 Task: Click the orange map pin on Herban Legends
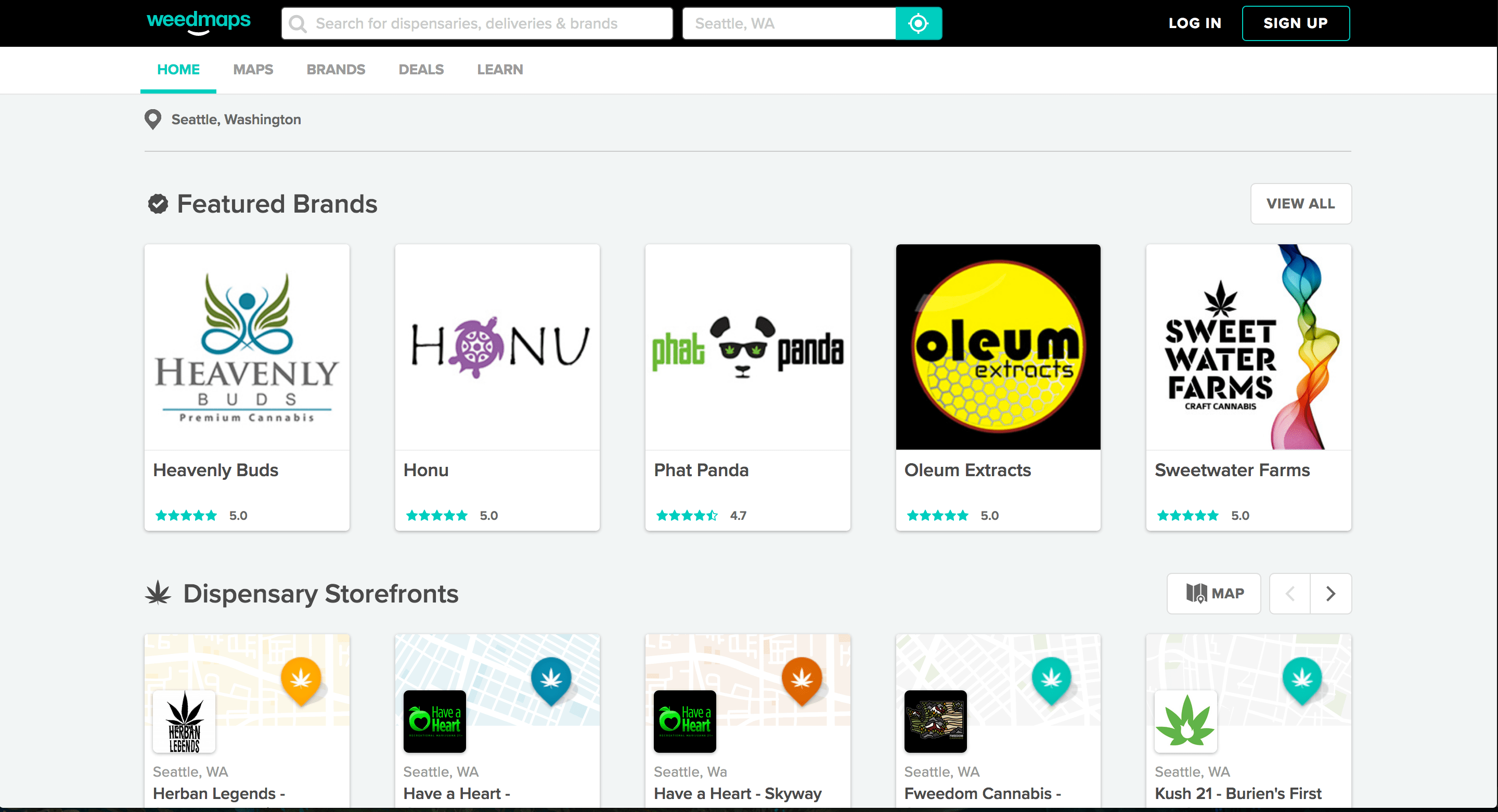point(301,679)
